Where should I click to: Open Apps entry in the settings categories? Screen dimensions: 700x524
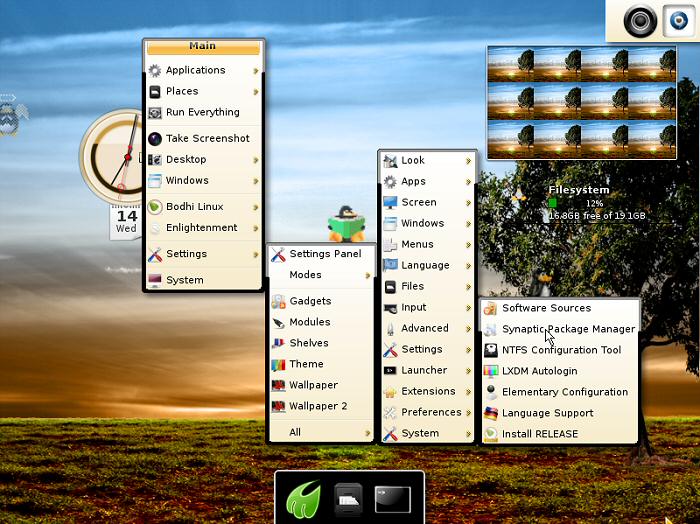click(428, 182)
